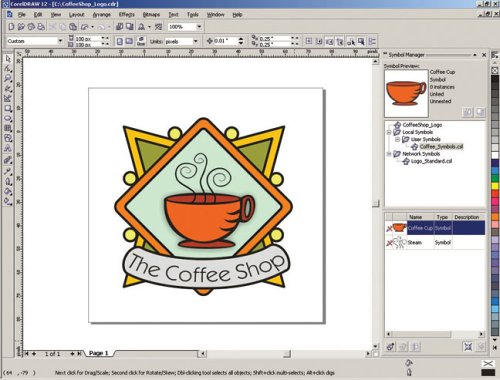500x380 pixels.
Task: Click the Import icon in toolbar
Action: pyautogui.click(x=119, y=27)
